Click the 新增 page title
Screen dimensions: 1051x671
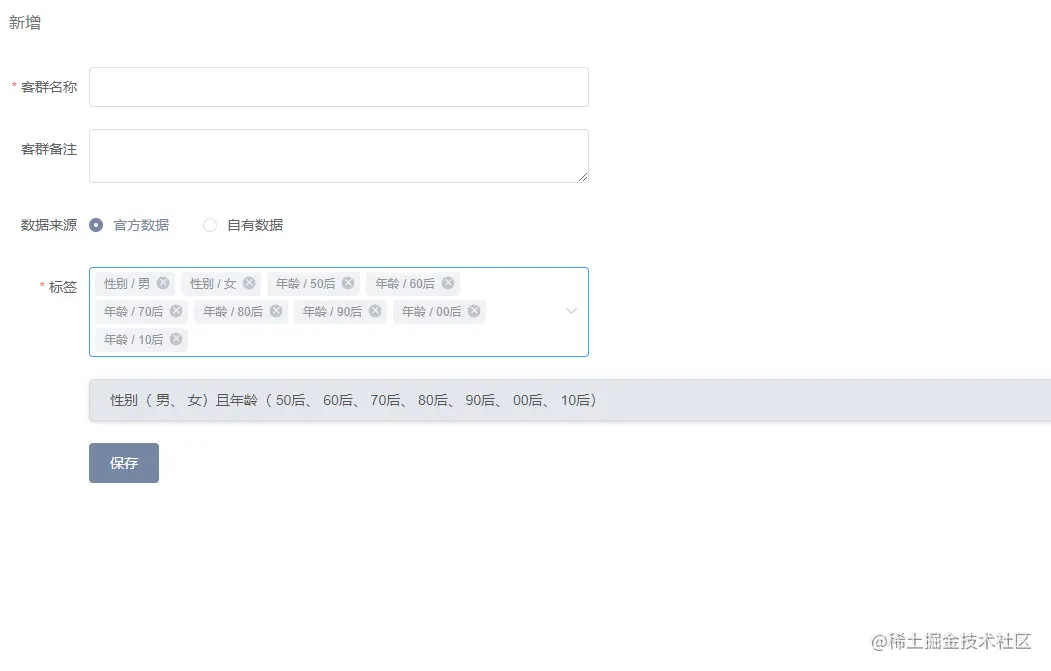click(x=25, y=23)
